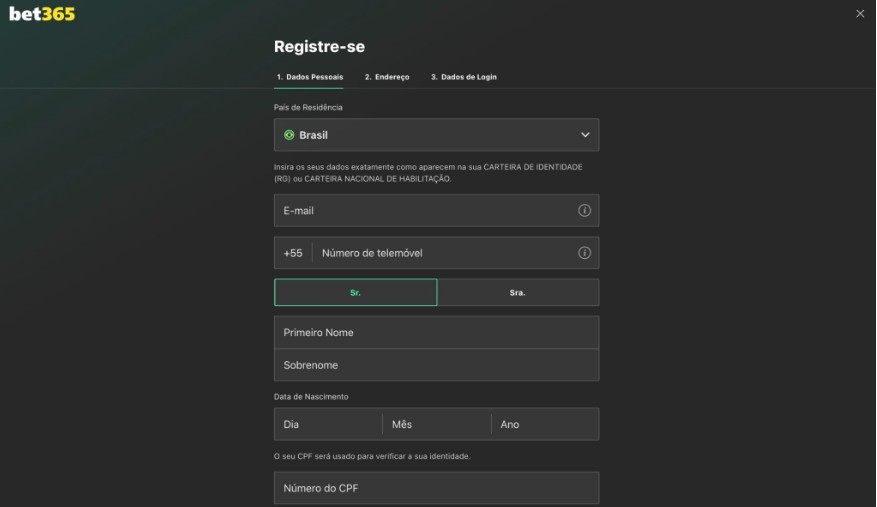Select the Dados Pessoais tab
The image size is (877, 507).
[x=310, y=77]
